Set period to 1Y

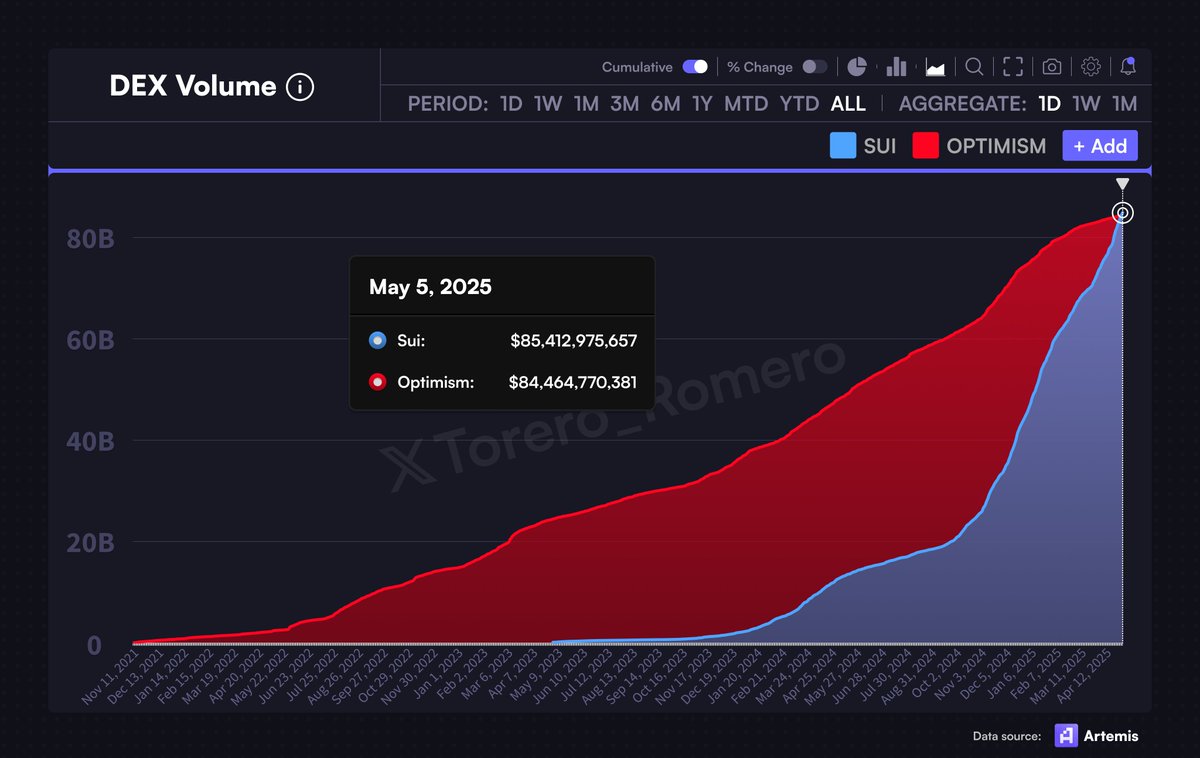pyautogui.click(x=702, y=104)
